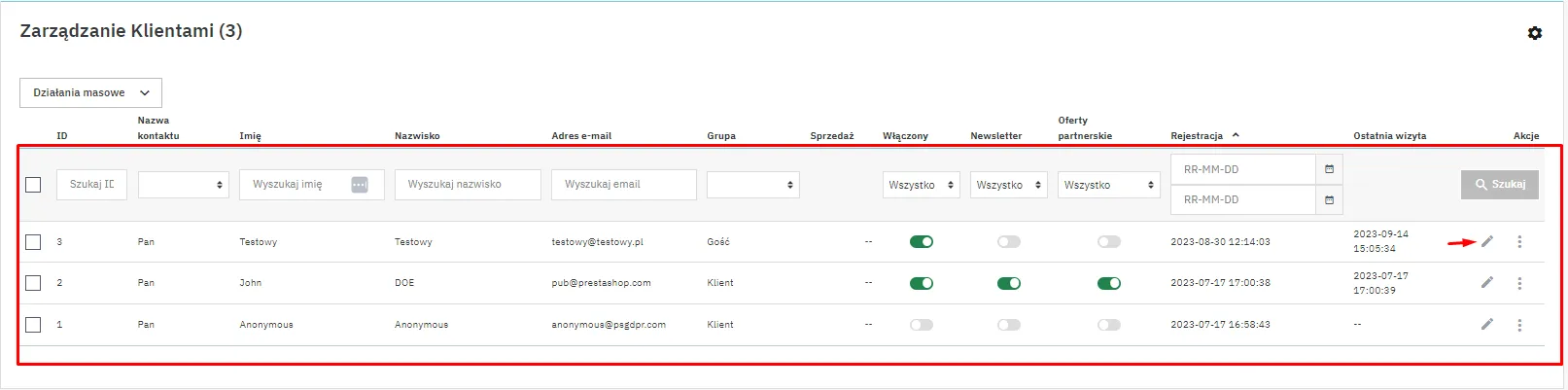
Task: Disable the Włączony toggle for Testowy
Action: pyautogui.click(x=921, y=242)
